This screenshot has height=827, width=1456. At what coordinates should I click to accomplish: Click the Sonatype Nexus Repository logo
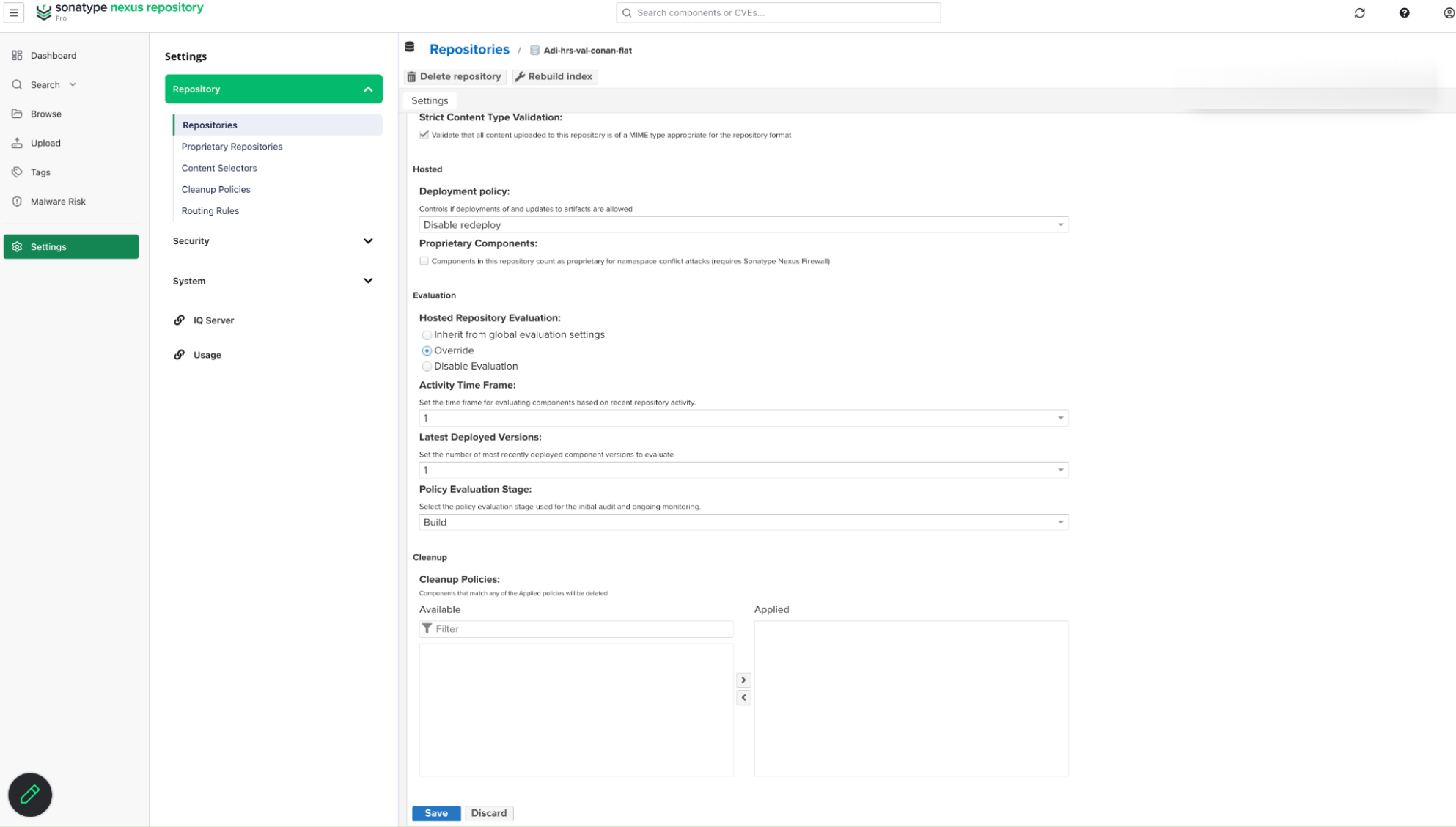[120, 11]
